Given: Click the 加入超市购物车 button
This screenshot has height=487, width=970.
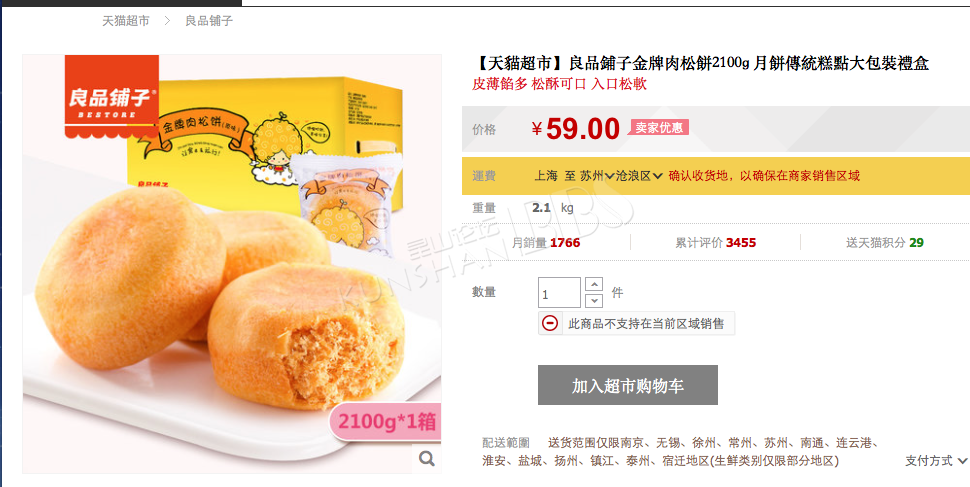Looking at the screenshot, I should point(628,385).
